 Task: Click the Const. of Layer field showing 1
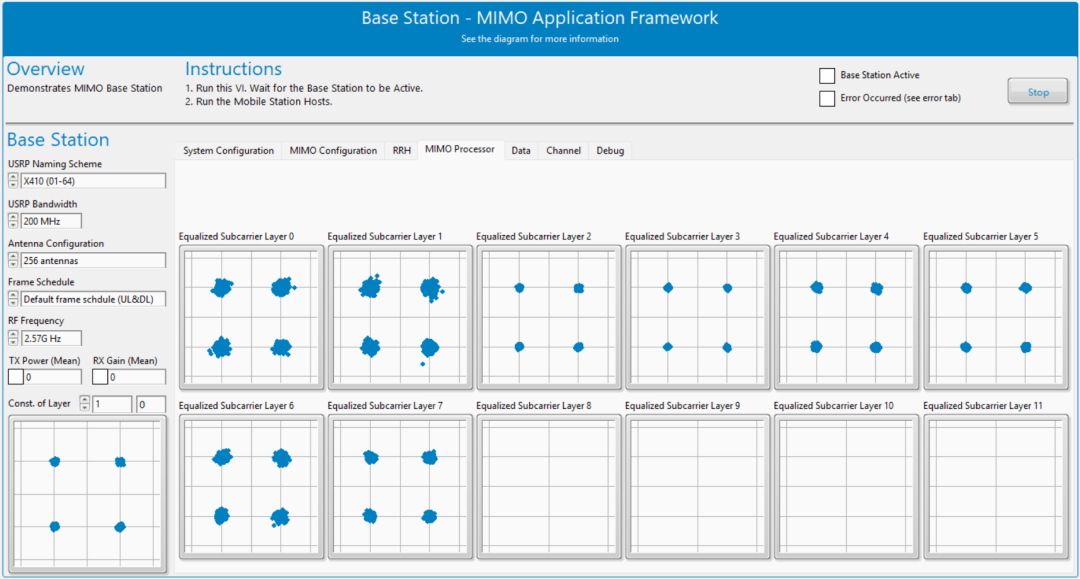tap(112, 404)
